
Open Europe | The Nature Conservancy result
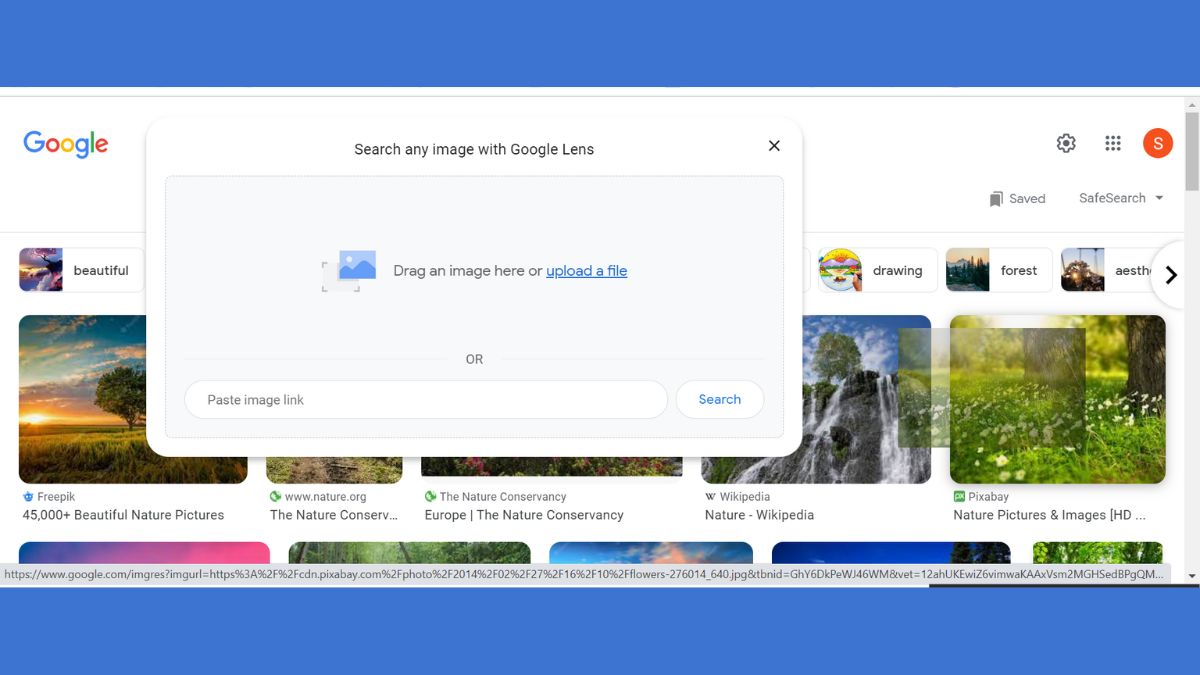click(x=523, y=515)
